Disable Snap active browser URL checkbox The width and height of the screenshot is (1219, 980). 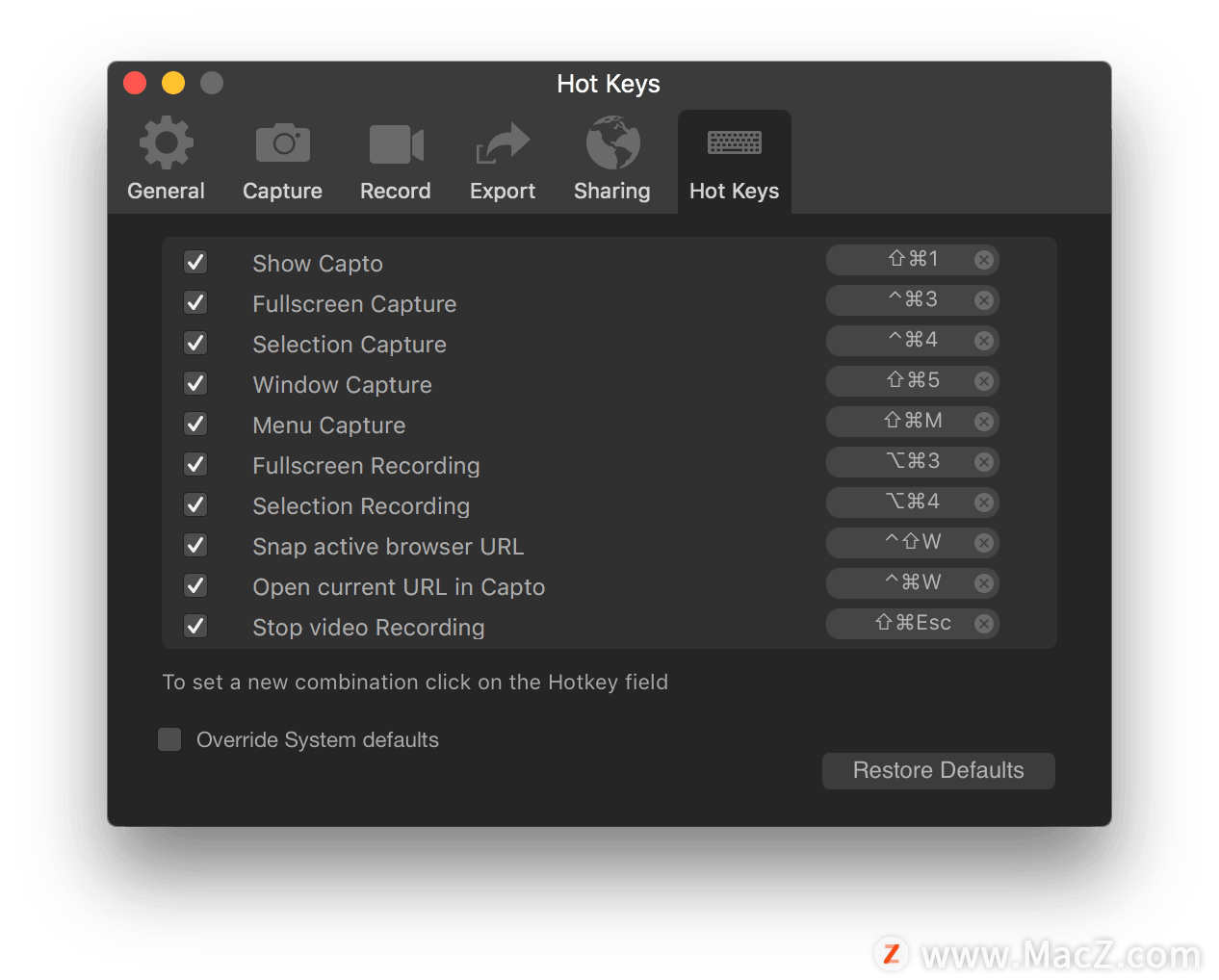tap(195, 545)
